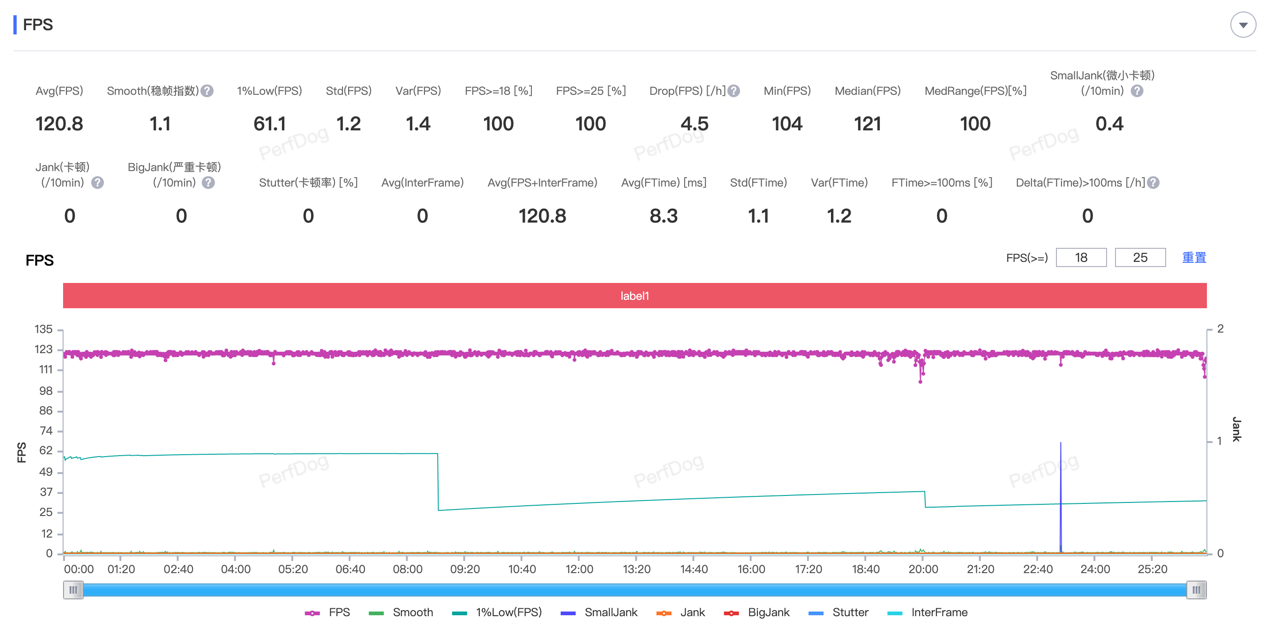
Task: Toggle FPS series in chart legend
Action: [327, 612]
